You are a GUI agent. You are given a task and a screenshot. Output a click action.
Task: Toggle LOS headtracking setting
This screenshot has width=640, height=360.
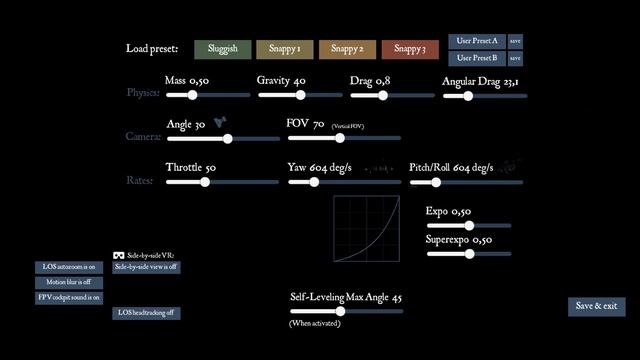click(146, 313)
